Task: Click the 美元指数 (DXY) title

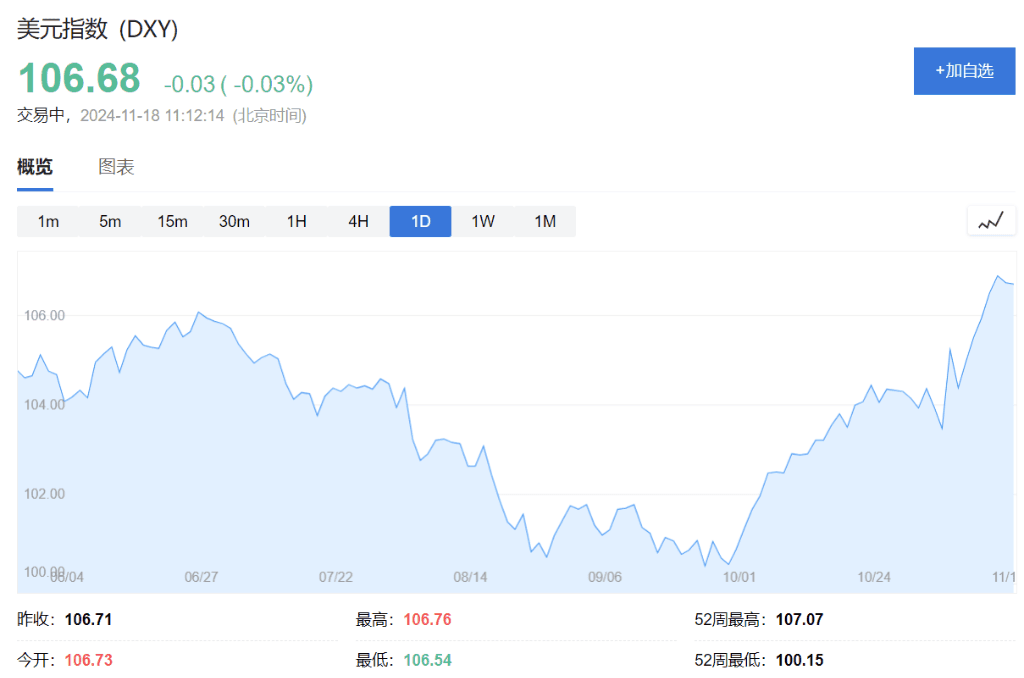Action: [98, 29]
